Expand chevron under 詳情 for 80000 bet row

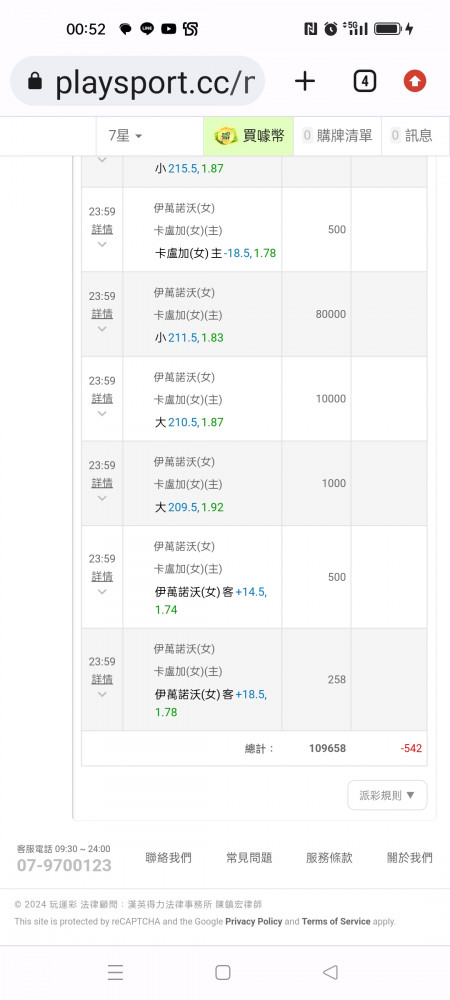(102, 329)
